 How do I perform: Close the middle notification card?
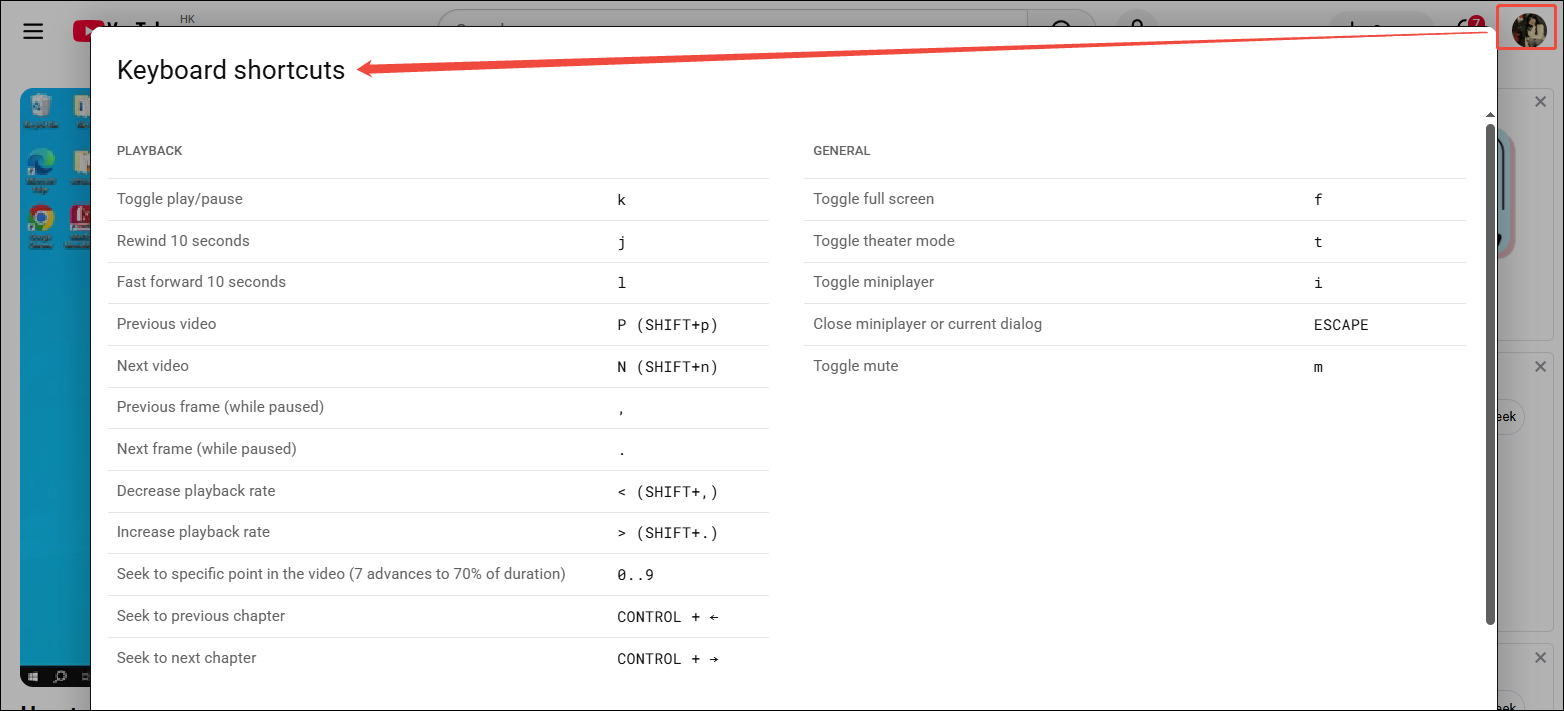click(1540, 366)
